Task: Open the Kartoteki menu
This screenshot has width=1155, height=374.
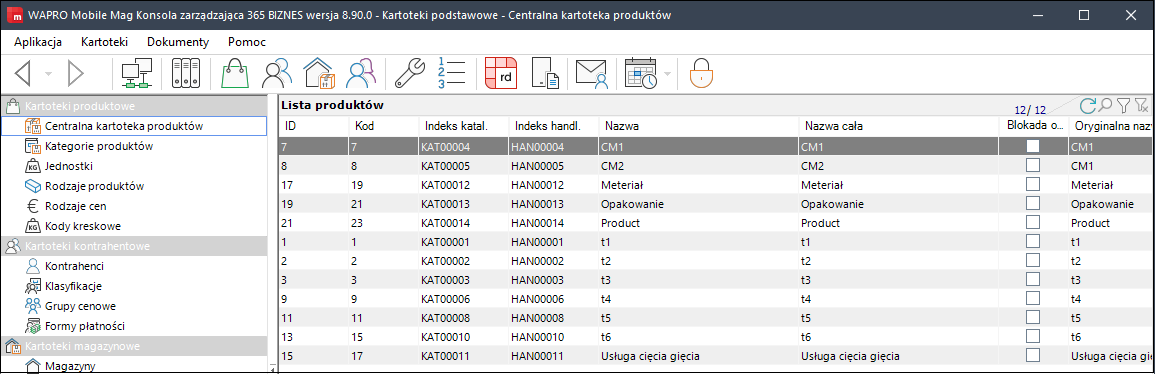Action: point(105,42)
